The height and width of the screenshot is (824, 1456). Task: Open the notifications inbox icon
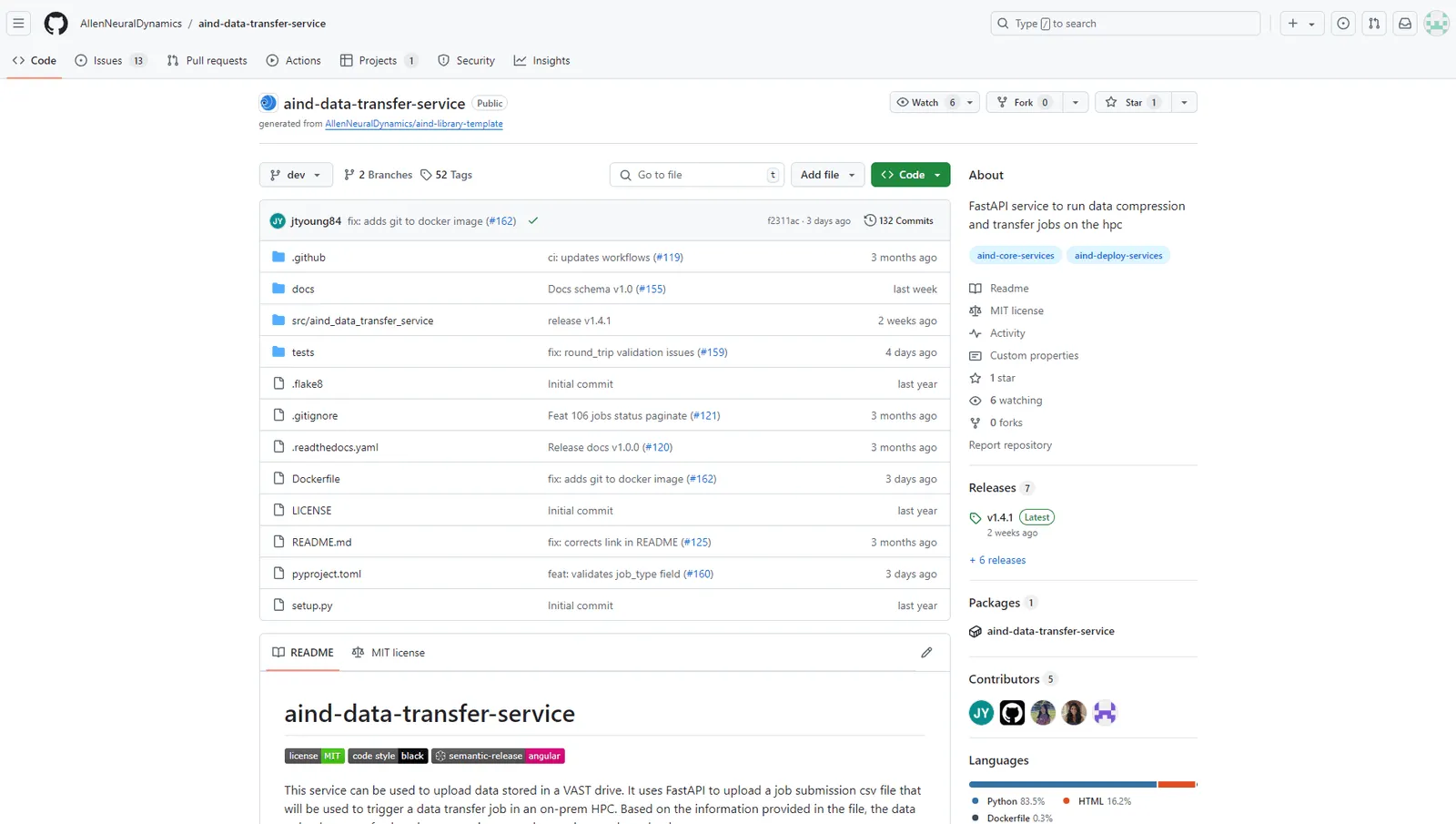pos(1405,24)
